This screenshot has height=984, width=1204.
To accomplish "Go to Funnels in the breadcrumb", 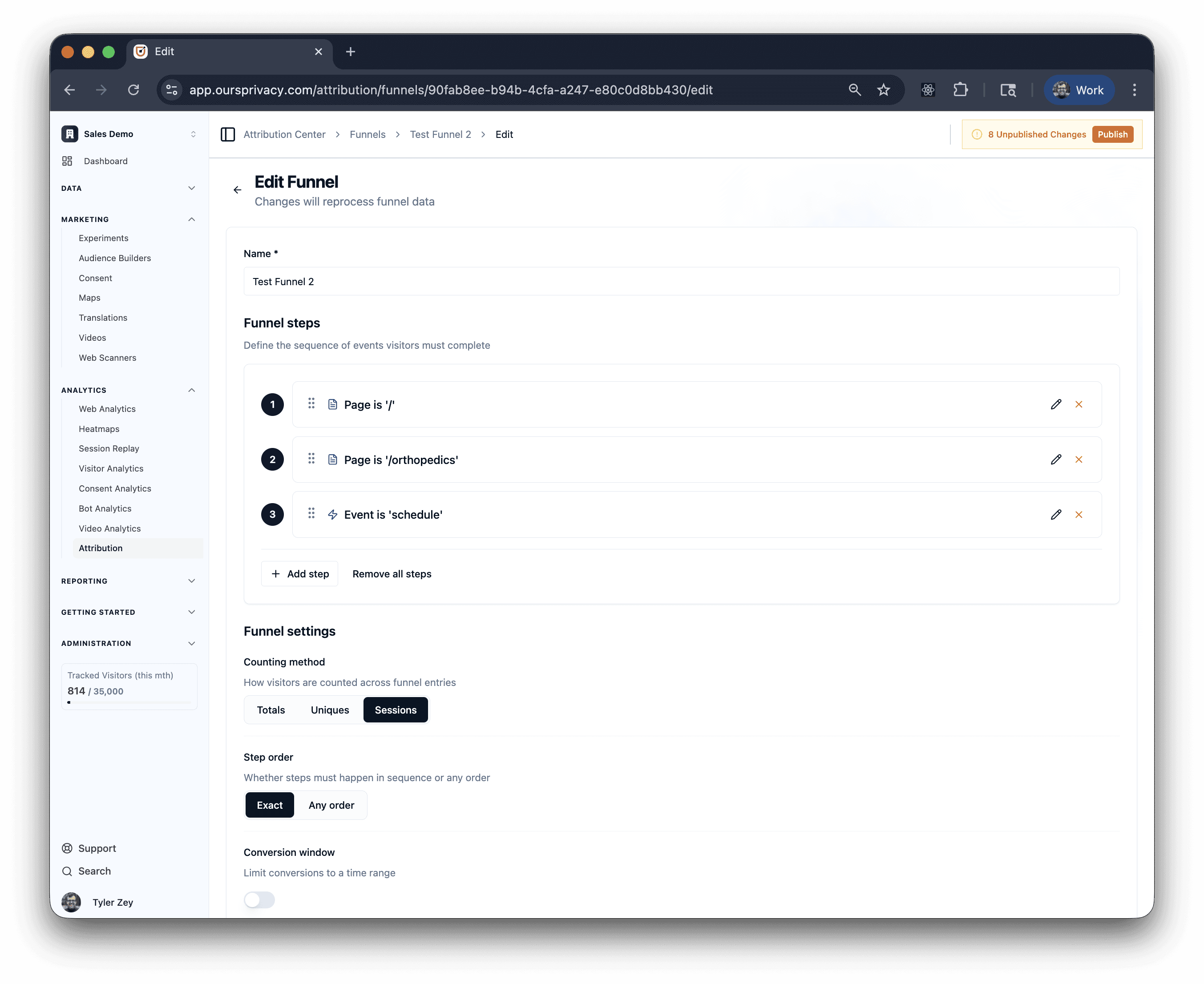I will pos(368,134).
